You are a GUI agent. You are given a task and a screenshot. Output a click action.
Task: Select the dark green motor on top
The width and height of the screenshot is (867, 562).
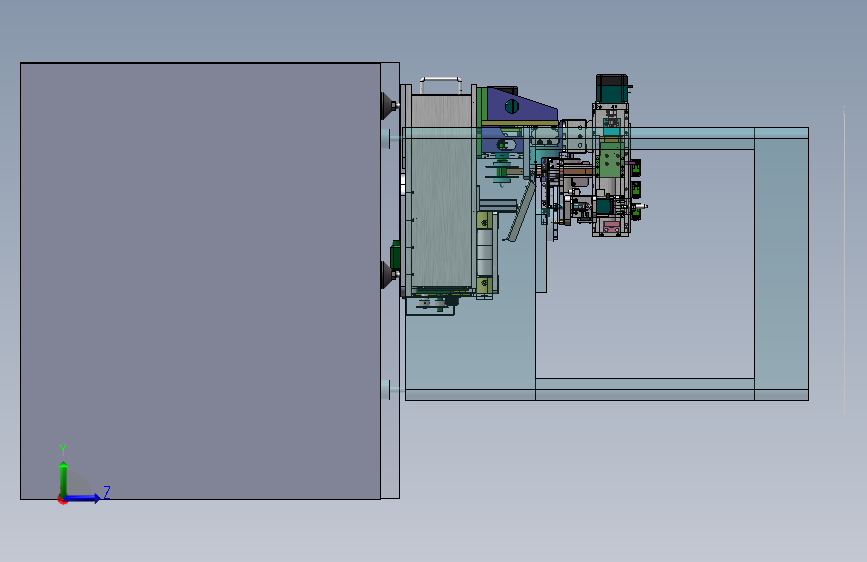click(612, 89)
